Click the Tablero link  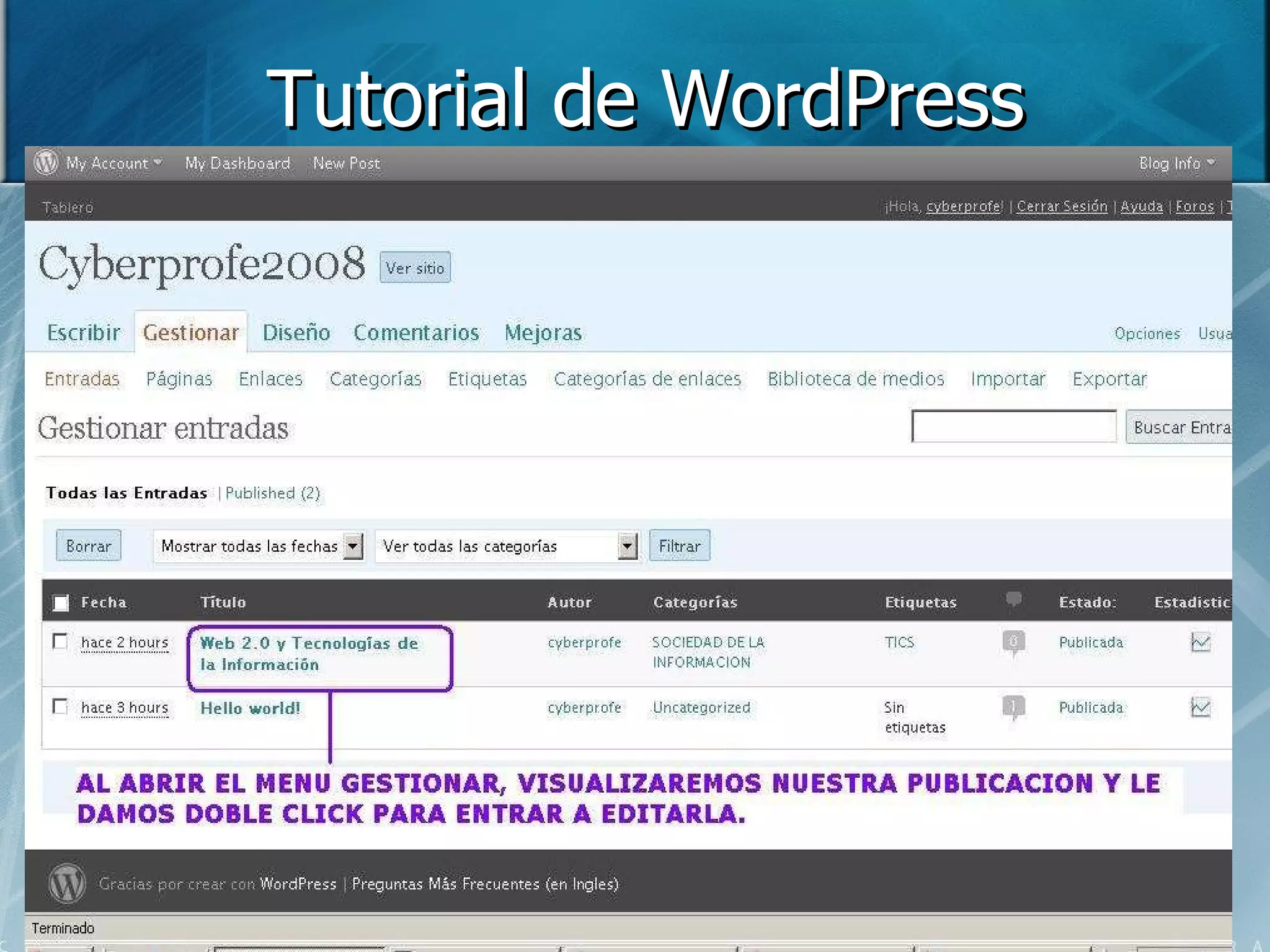tap(68, 208)
